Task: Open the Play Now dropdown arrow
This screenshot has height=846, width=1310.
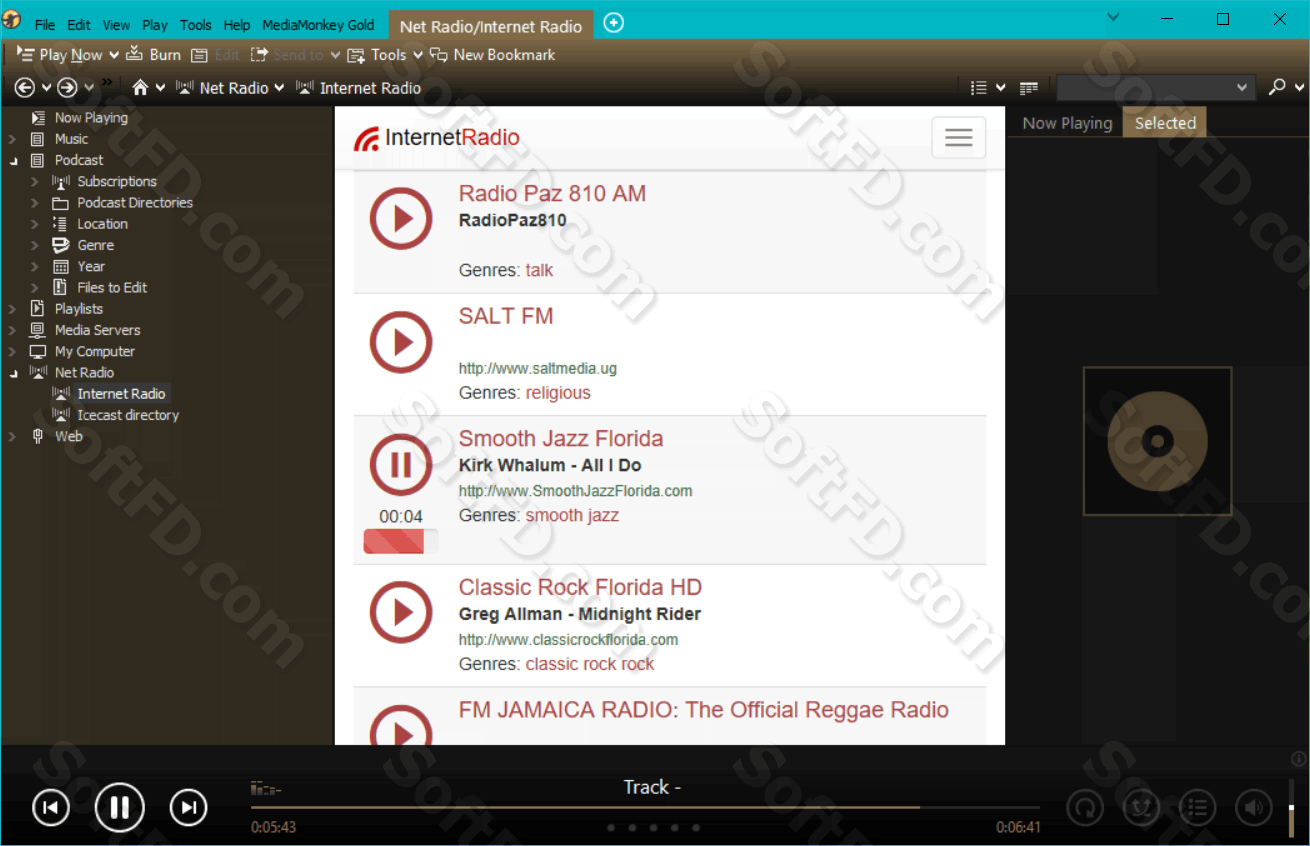Action: coord(114,55)
